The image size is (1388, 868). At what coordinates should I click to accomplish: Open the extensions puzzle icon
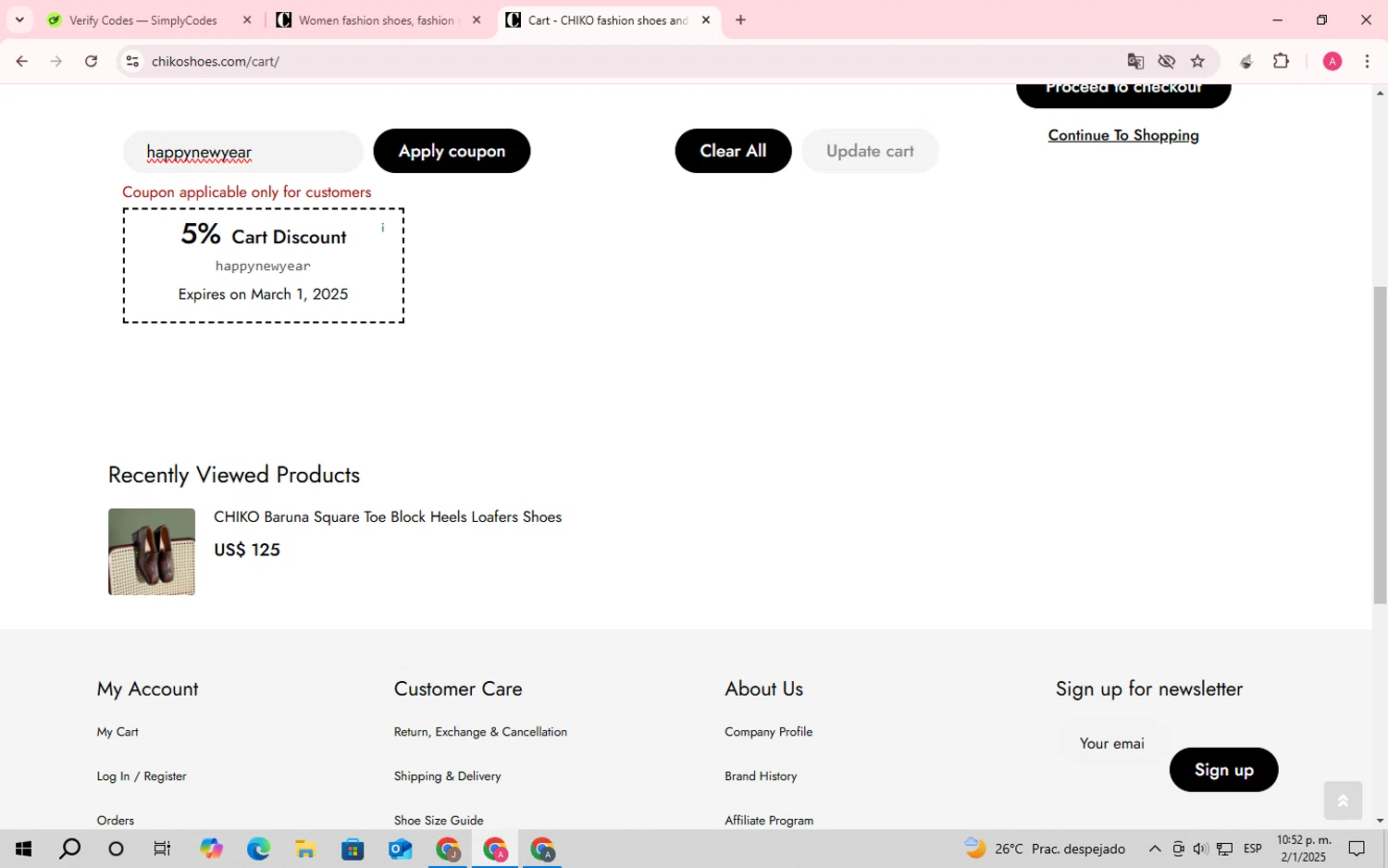click(x=1281, y=61)
